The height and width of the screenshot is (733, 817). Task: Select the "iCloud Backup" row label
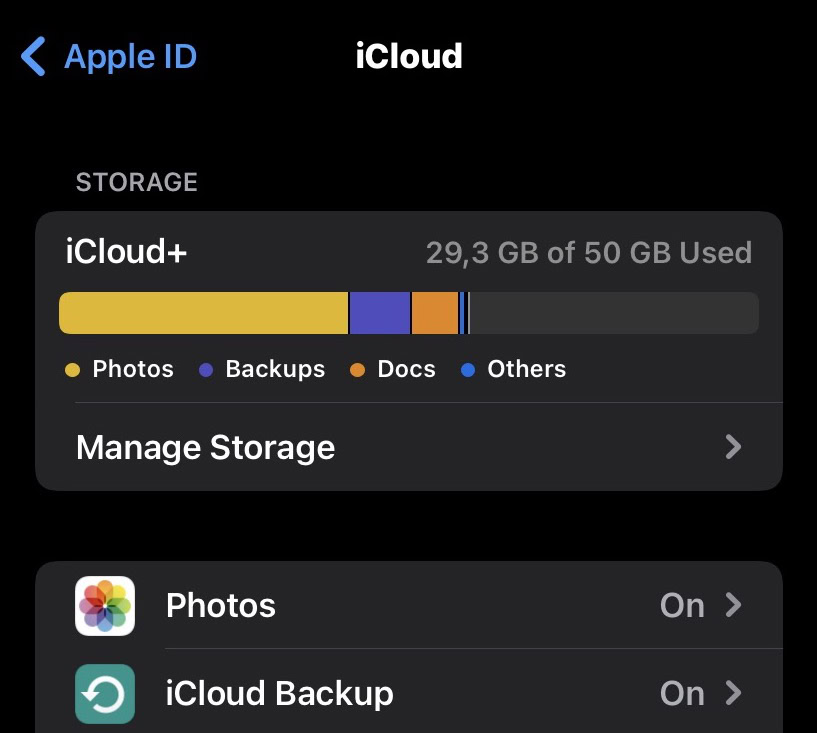(x=279, y=693)
